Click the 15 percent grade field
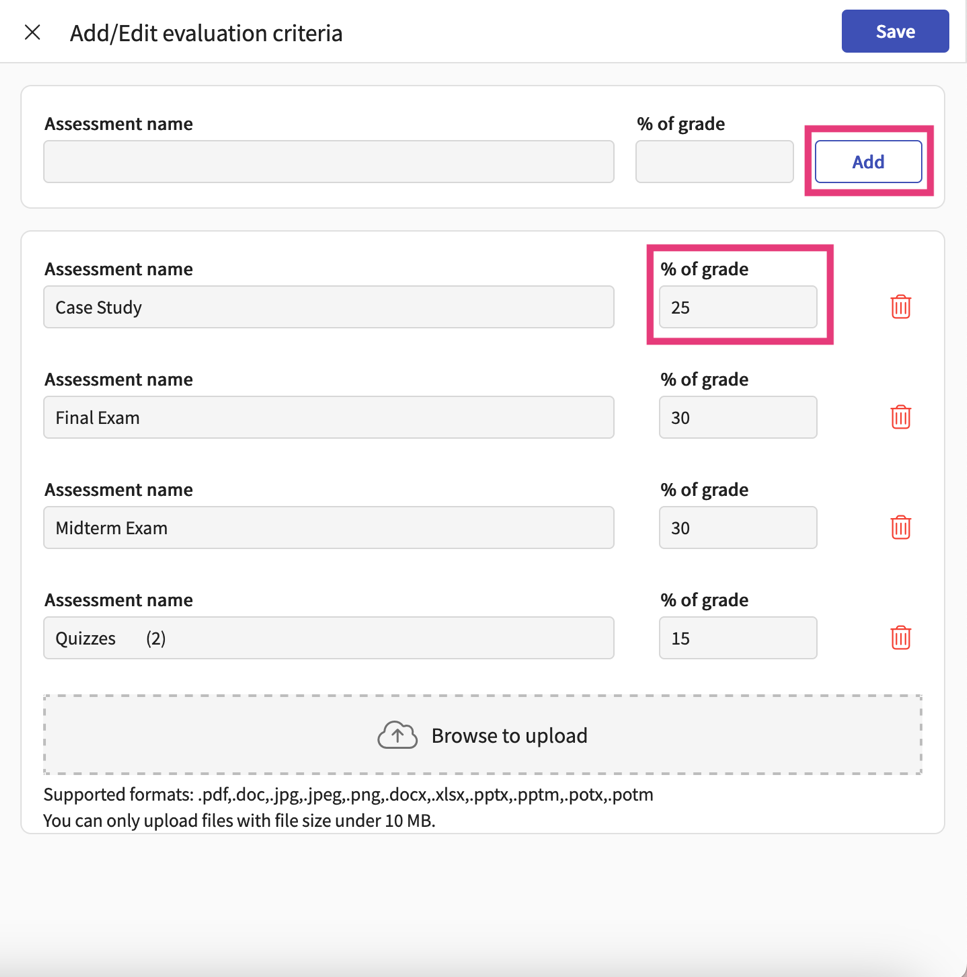967x977 pixels. coord(737,637)
